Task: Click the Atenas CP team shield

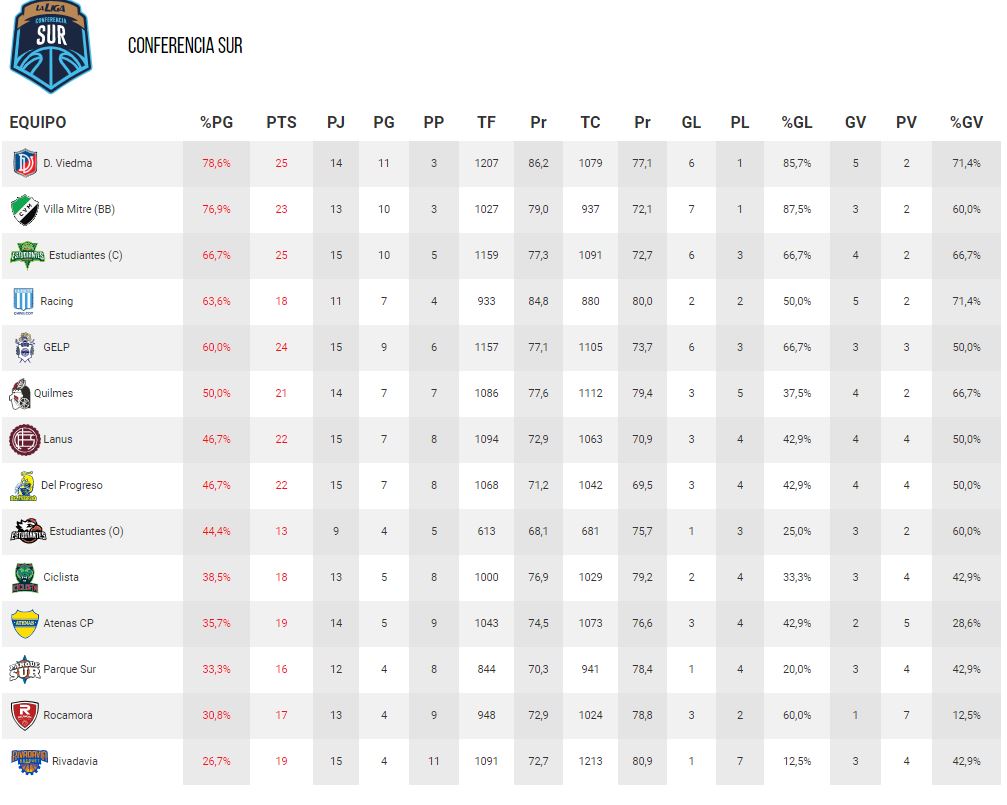Action: (24, 623)
